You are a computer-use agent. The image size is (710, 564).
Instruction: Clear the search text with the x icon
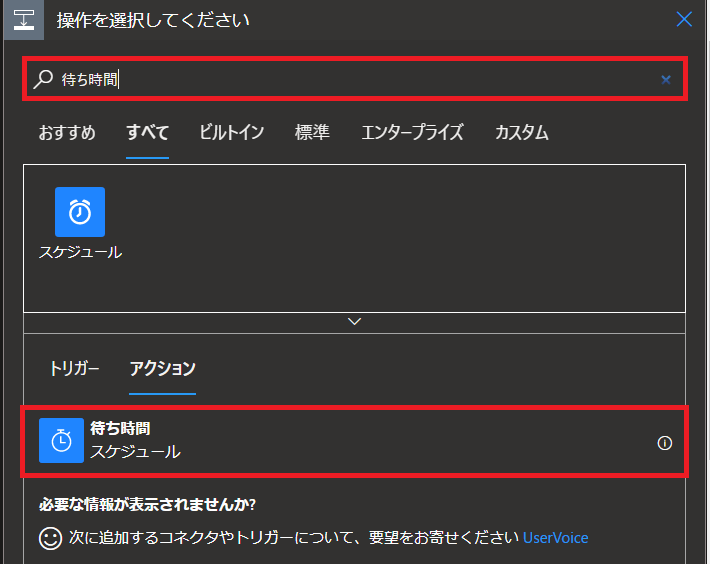[666, 80]
